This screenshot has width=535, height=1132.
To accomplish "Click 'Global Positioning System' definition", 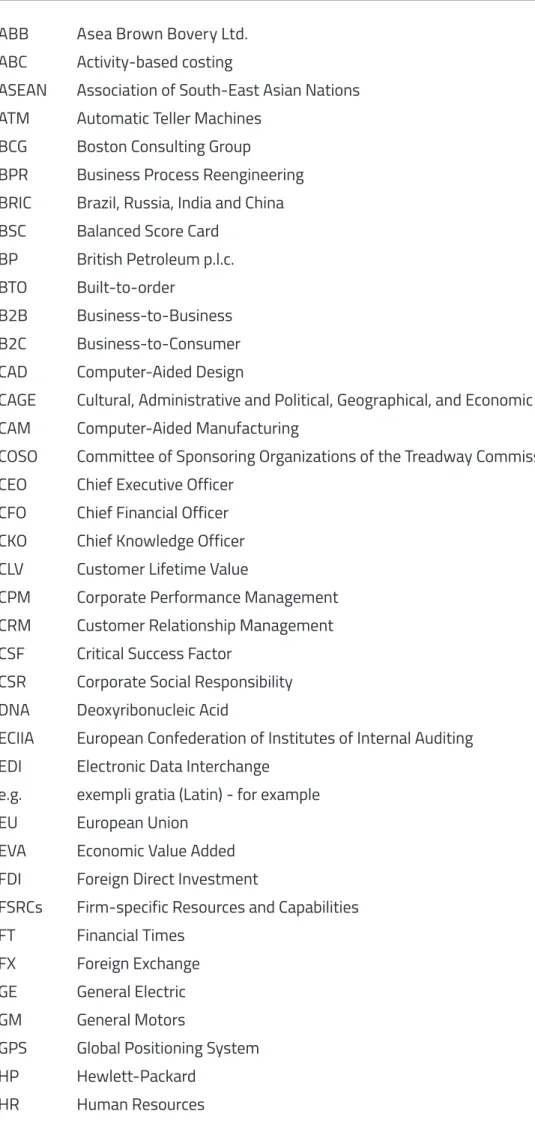I will (168, 1048).
